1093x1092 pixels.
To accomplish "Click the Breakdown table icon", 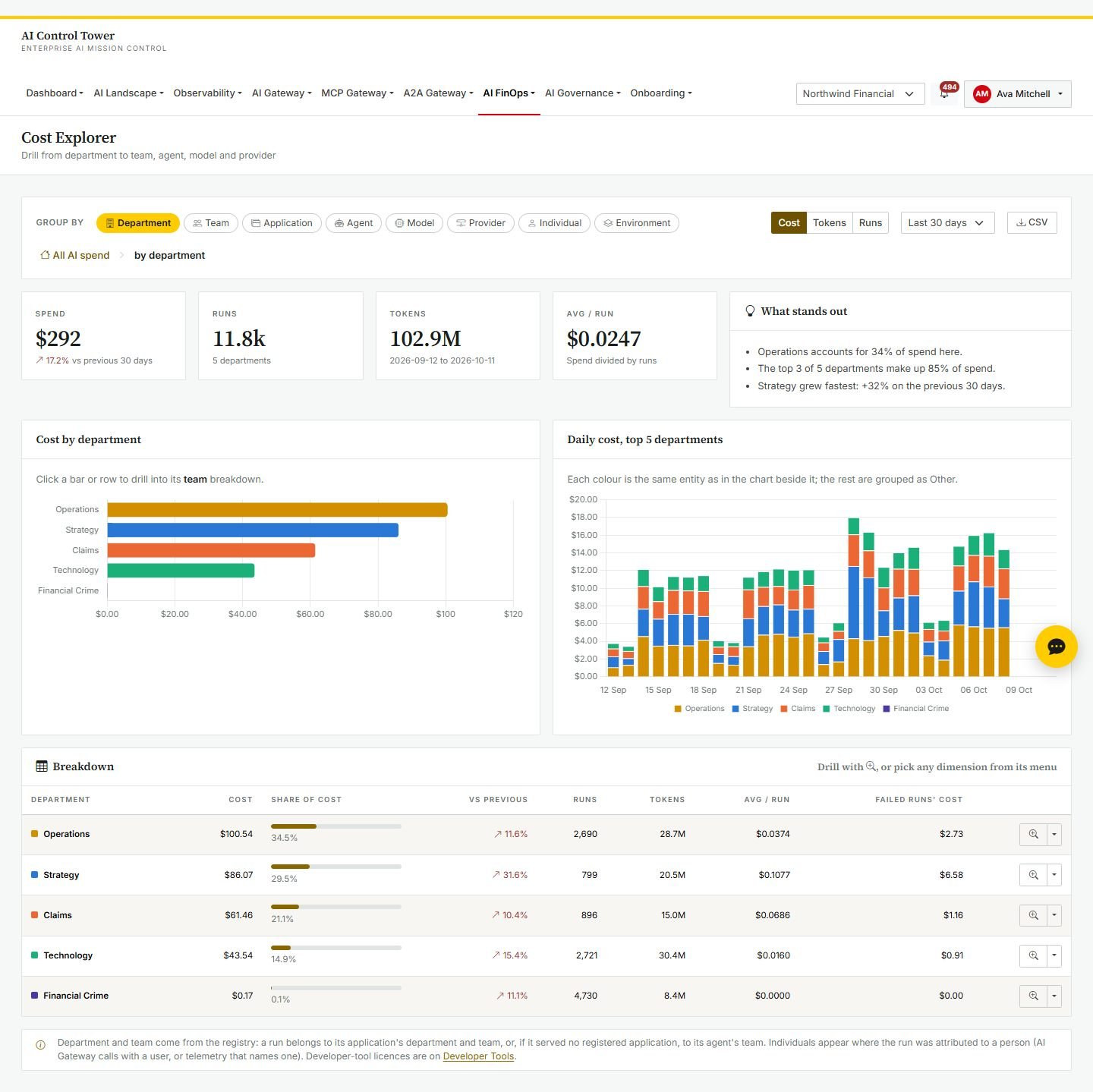I will [42, 766].
